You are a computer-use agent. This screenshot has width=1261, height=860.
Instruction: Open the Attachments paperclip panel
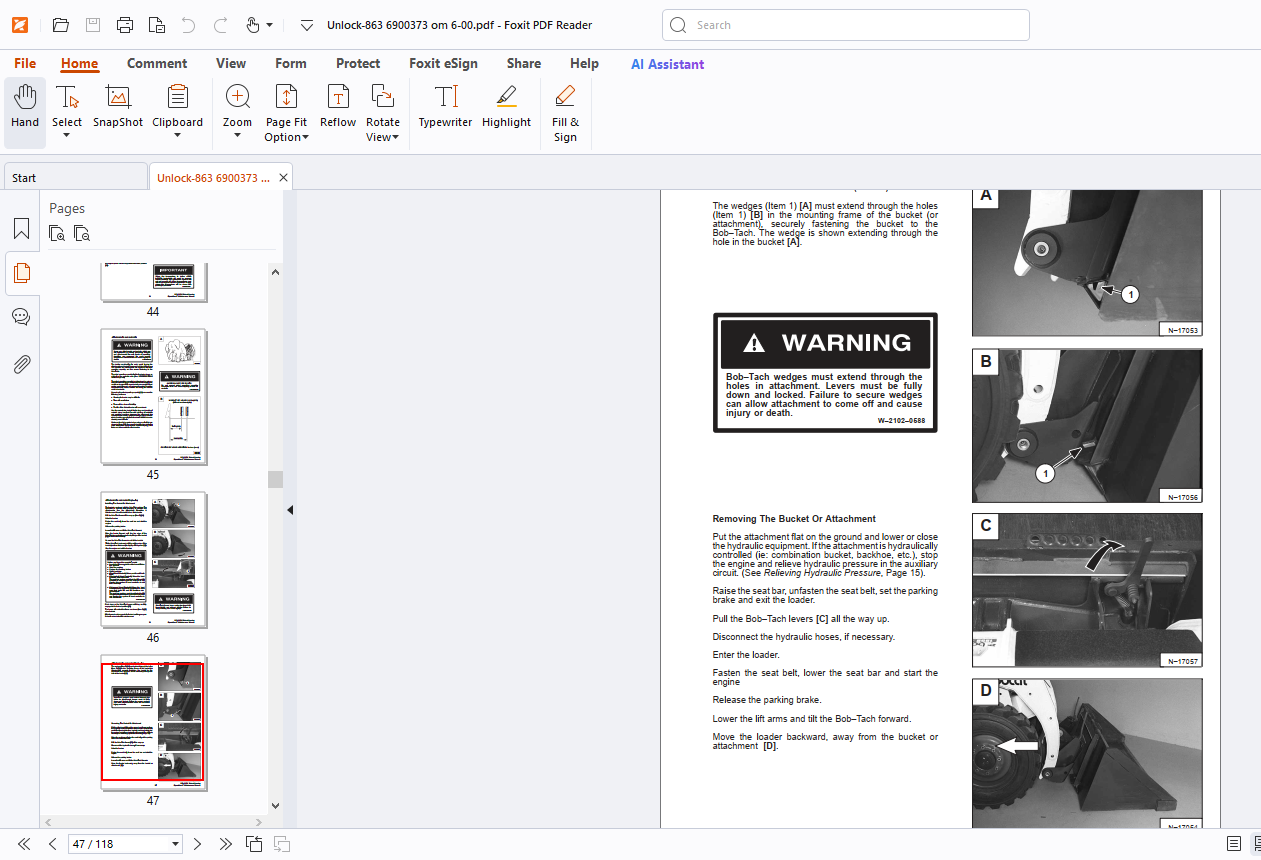coord(21,363)
